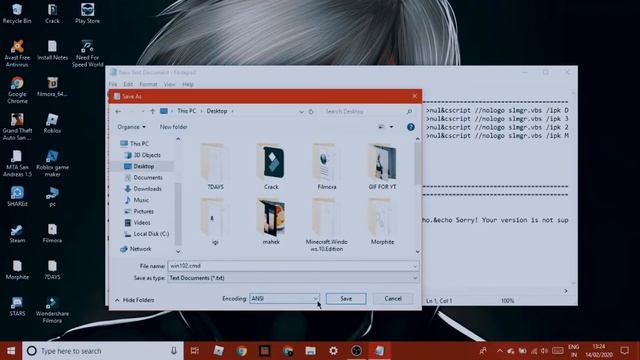
Task: Click the Cancel button
Action: [393, 299]
